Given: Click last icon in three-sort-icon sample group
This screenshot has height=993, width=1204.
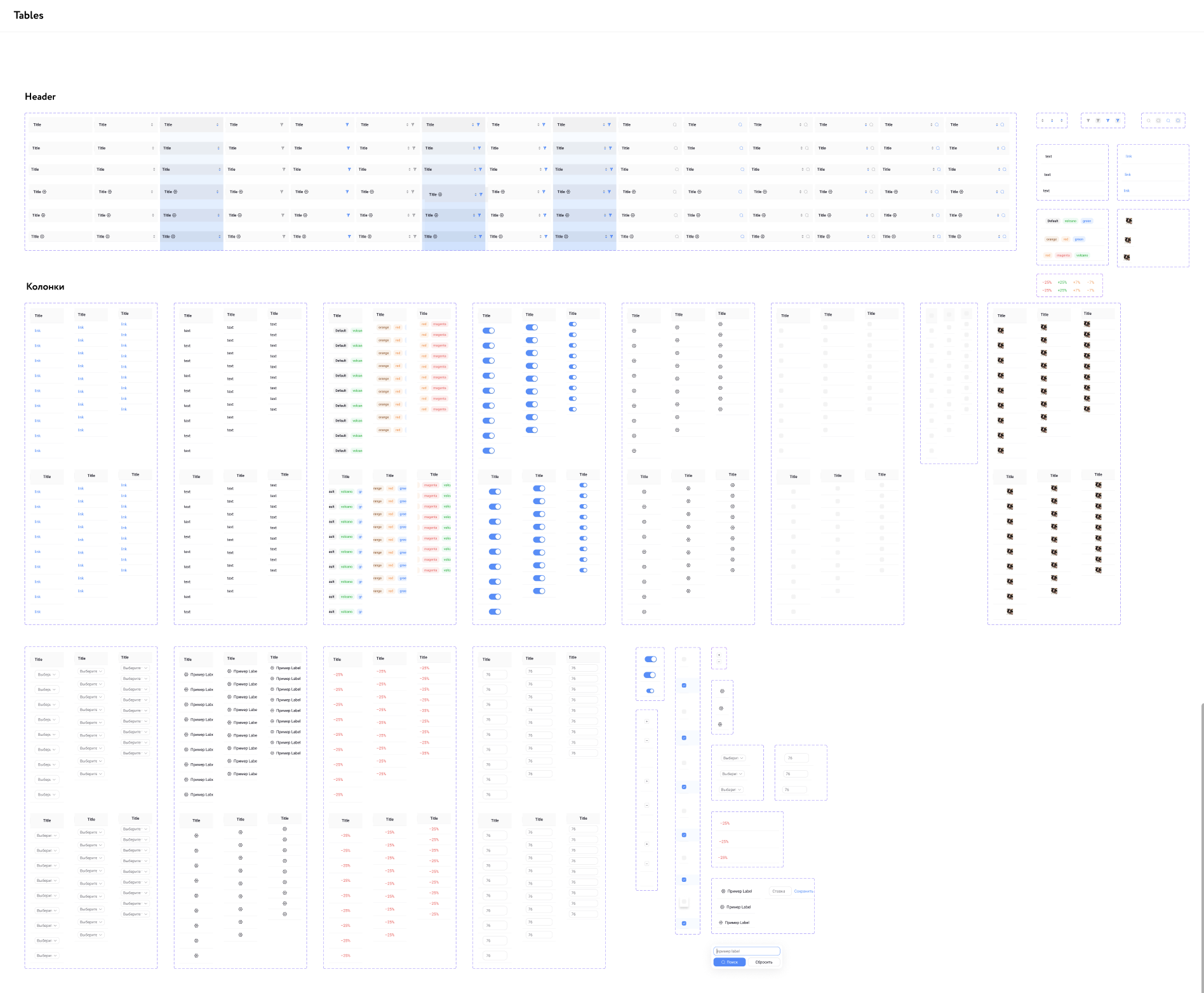Looking at the screenshot, I should [1062, 121].
